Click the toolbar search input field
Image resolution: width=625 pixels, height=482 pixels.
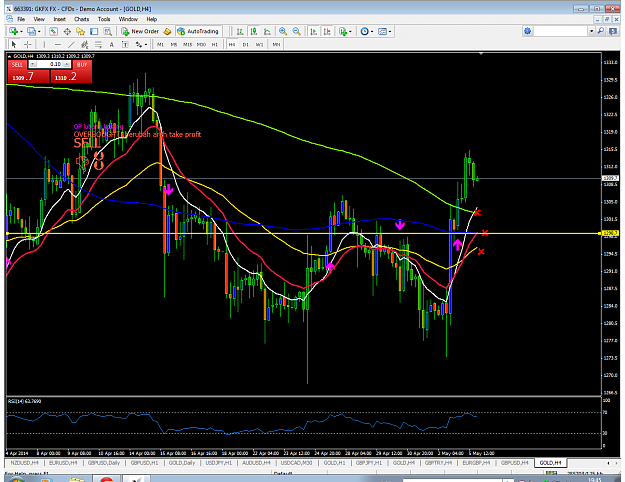pos(561,31)
